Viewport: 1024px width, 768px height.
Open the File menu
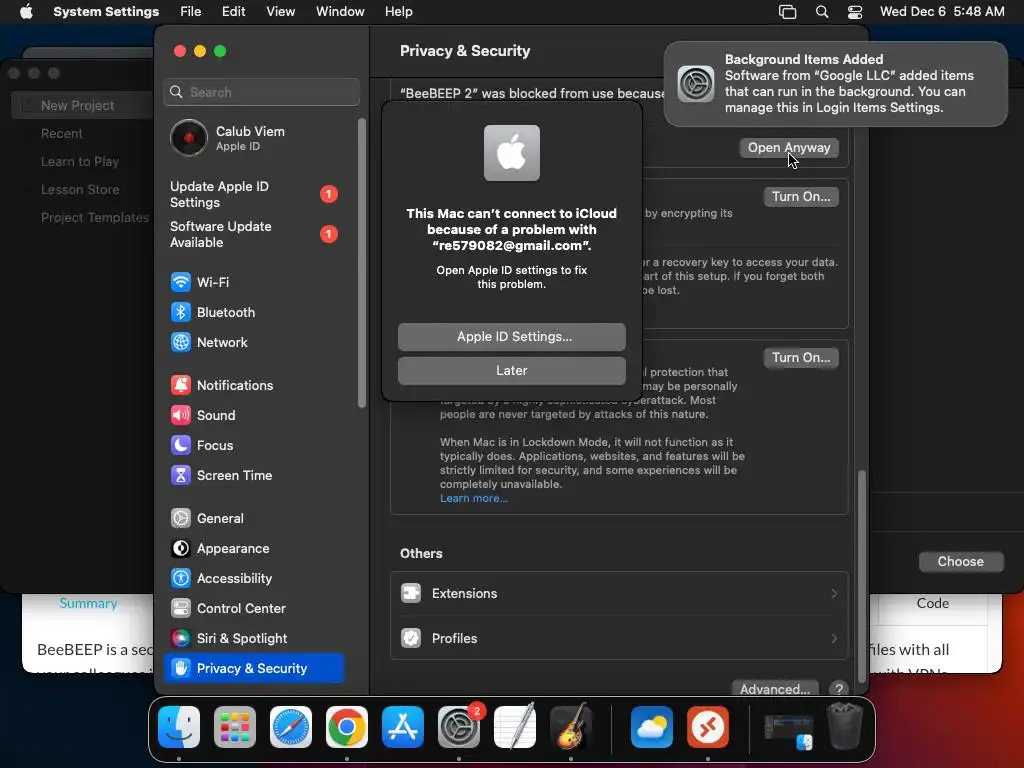(x=191, y=12)
